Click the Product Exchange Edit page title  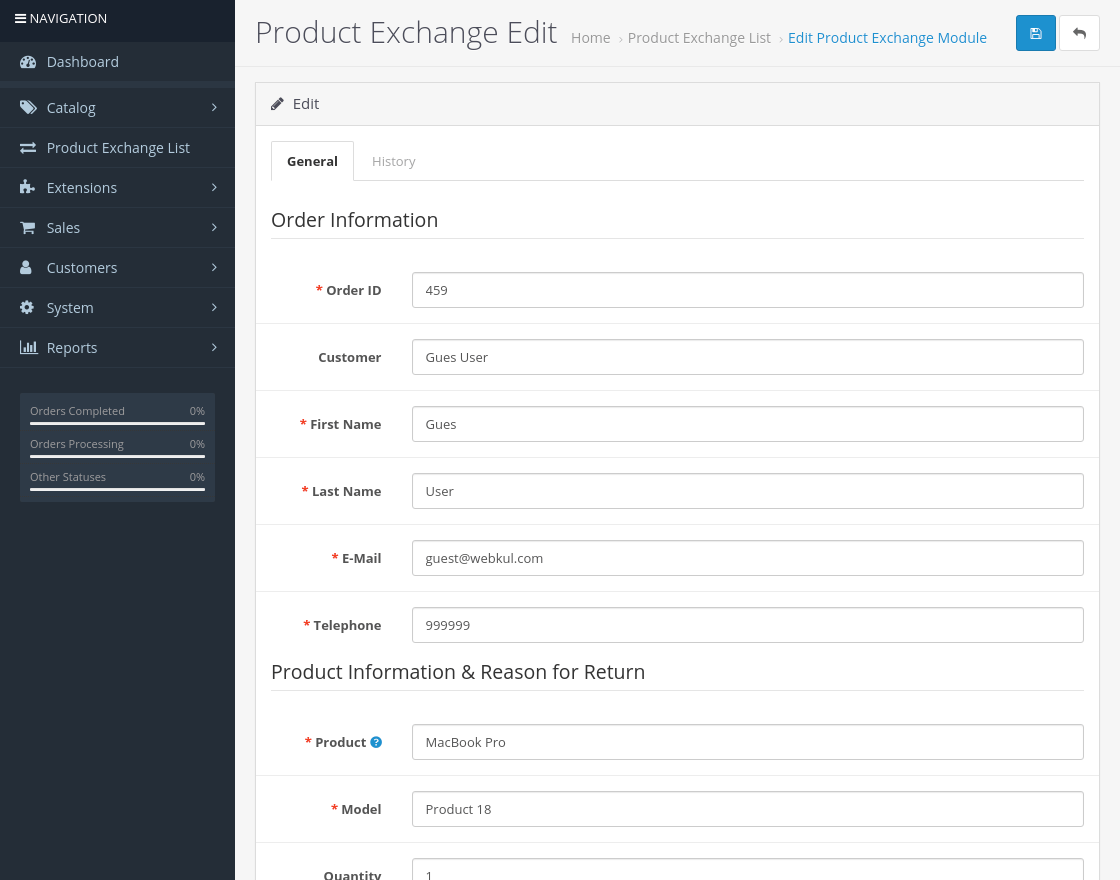(x=406, y=33)
